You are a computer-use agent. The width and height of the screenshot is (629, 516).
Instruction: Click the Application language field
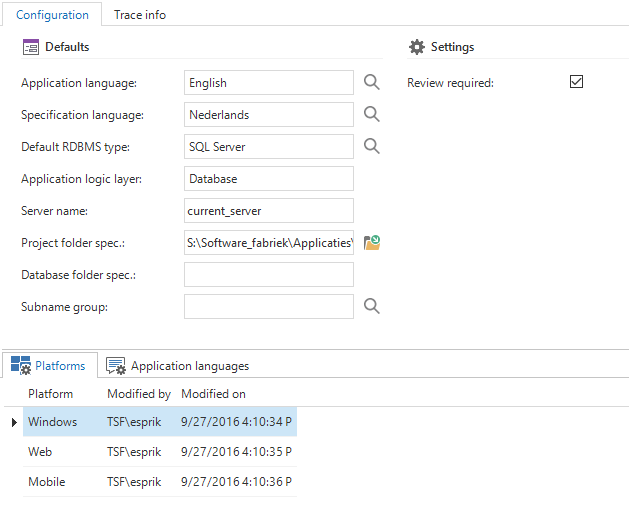coord(269,83)
